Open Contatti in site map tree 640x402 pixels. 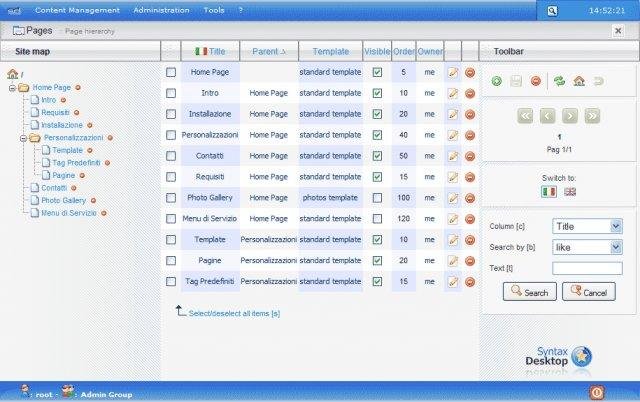pyautogui.click(x=54, y=188)
